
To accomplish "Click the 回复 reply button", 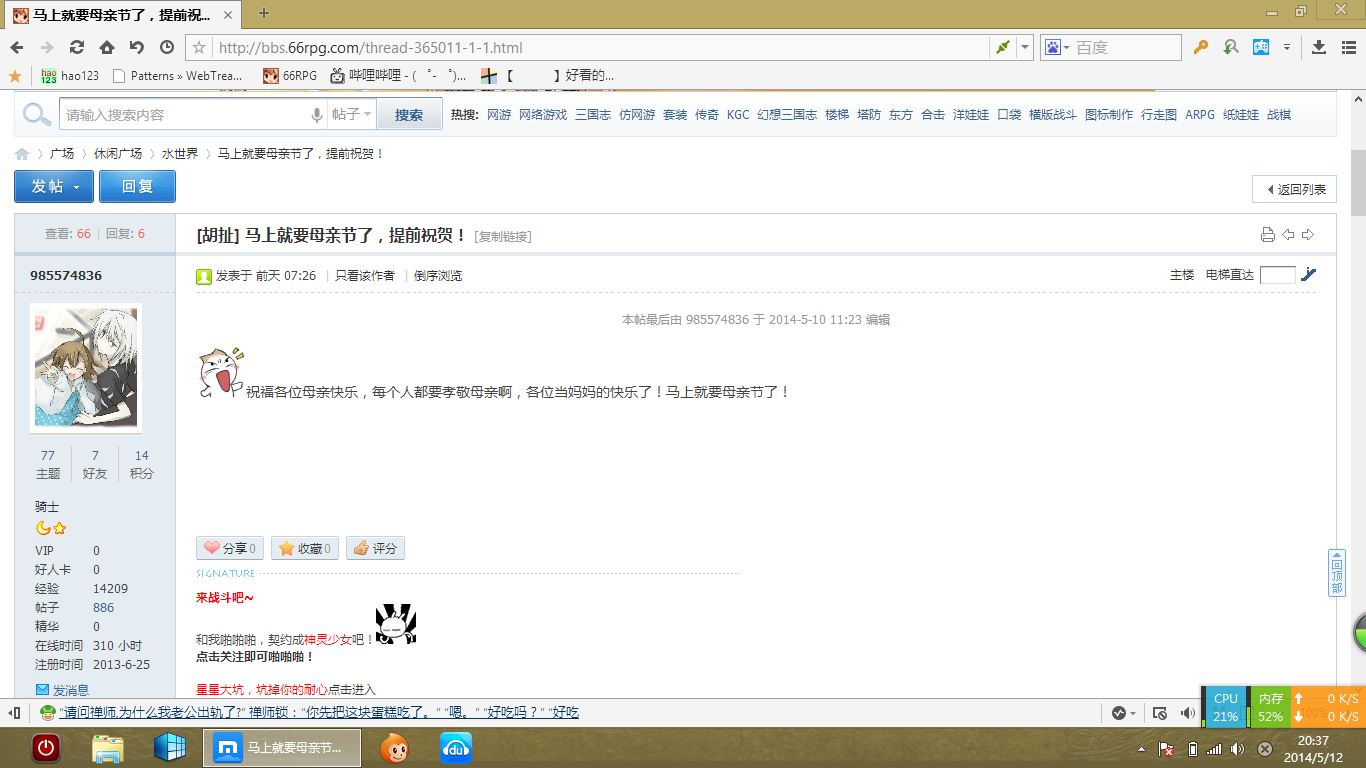I will [x=137, y=187].
